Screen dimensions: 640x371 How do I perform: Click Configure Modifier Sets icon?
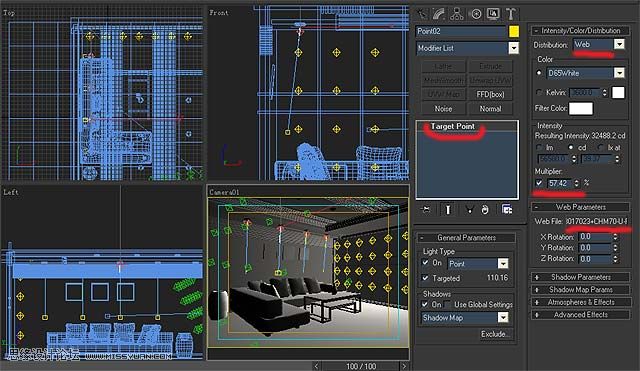point(507,209)
